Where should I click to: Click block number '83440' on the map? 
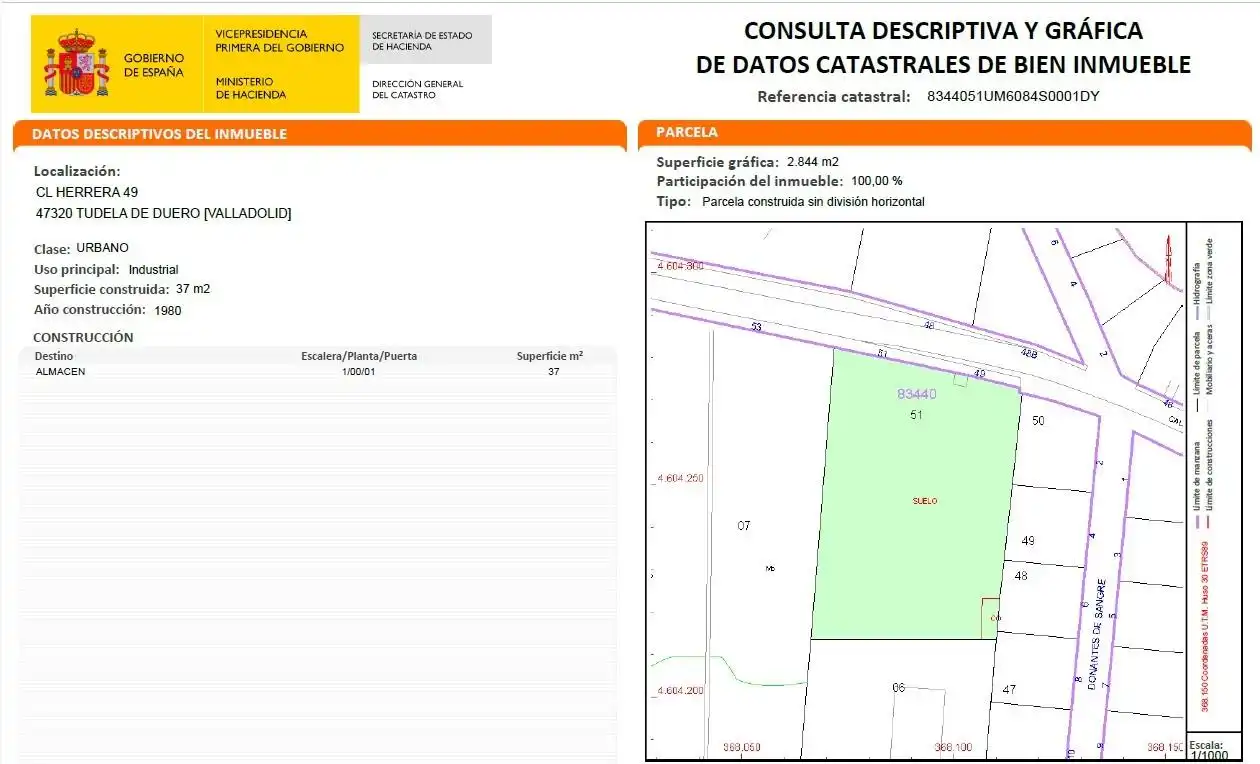coord(917,394)
